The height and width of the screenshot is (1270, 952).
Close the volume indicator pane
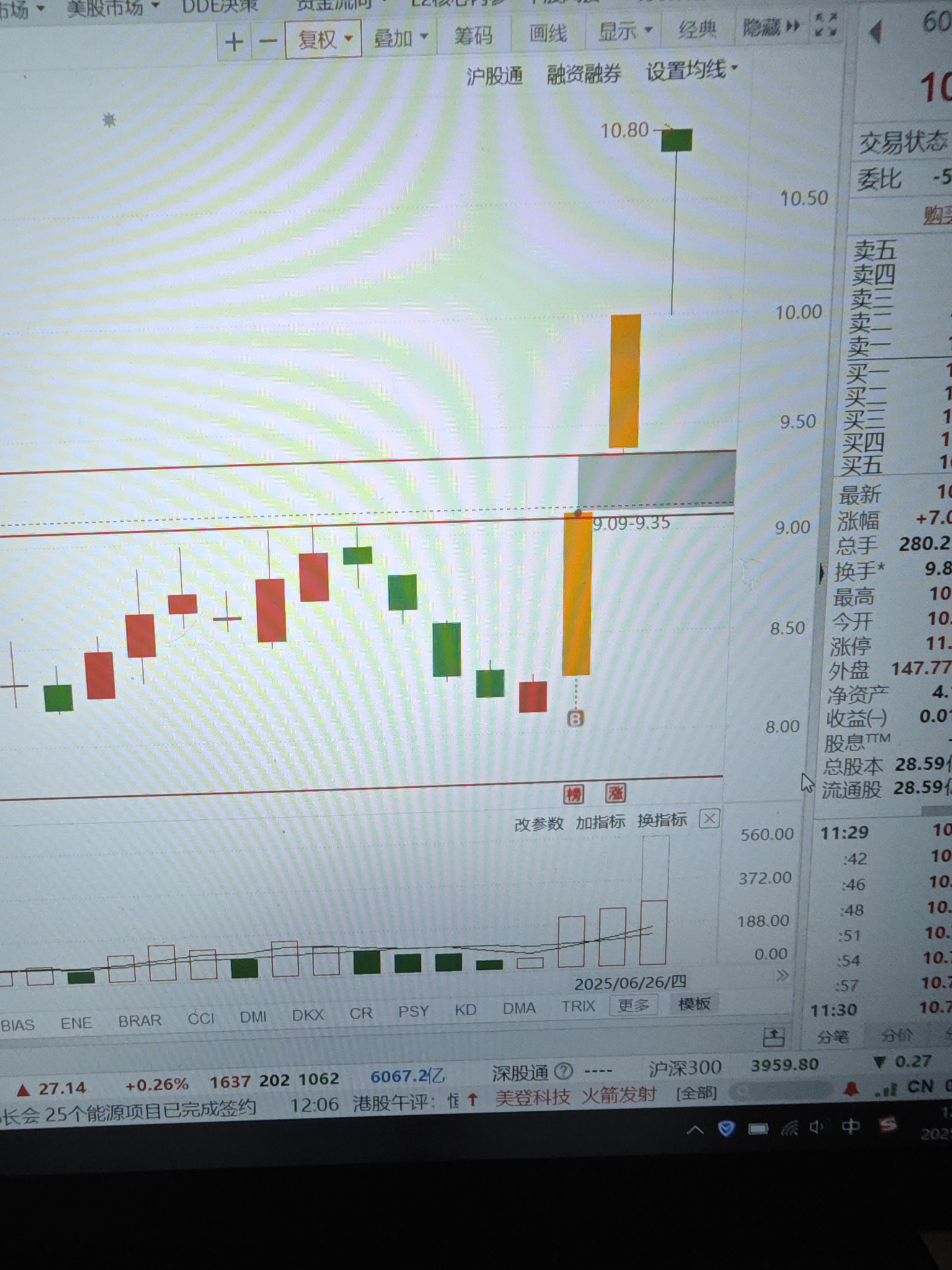coord(709,819)
